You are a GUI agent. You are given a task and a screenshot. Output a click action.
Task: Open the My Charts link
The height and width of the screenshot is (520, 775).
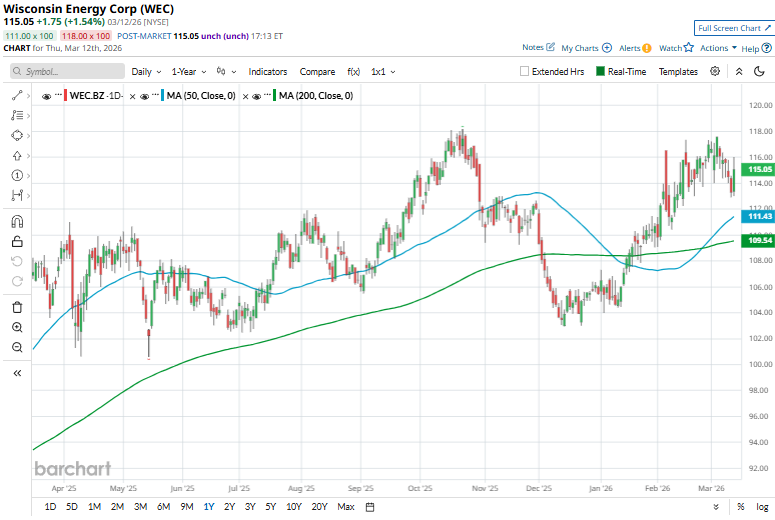(x=586, y=48)
